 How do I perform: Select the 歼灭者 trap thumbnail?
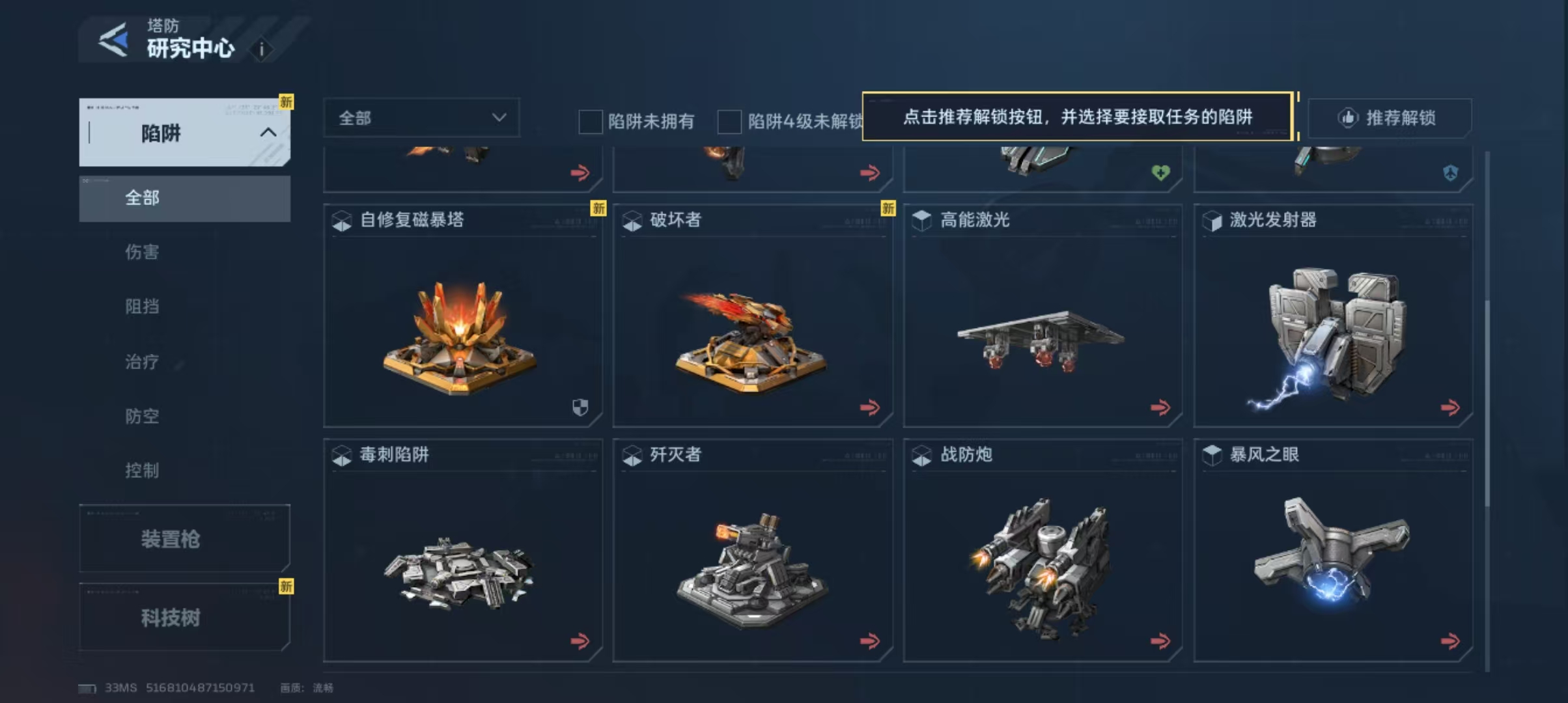(x=752, y=570)
